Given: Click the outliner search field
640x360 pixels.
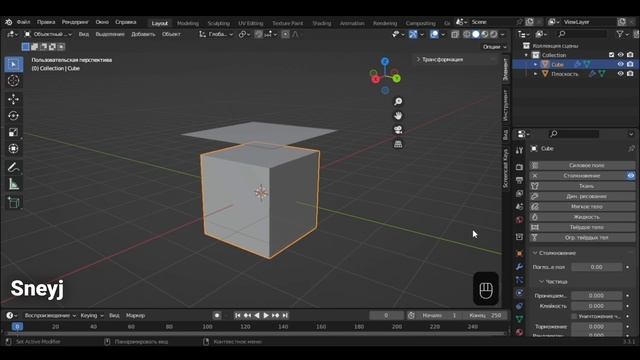Looking at the screenshot, I should pyautogui.click(x=581, y=34).
